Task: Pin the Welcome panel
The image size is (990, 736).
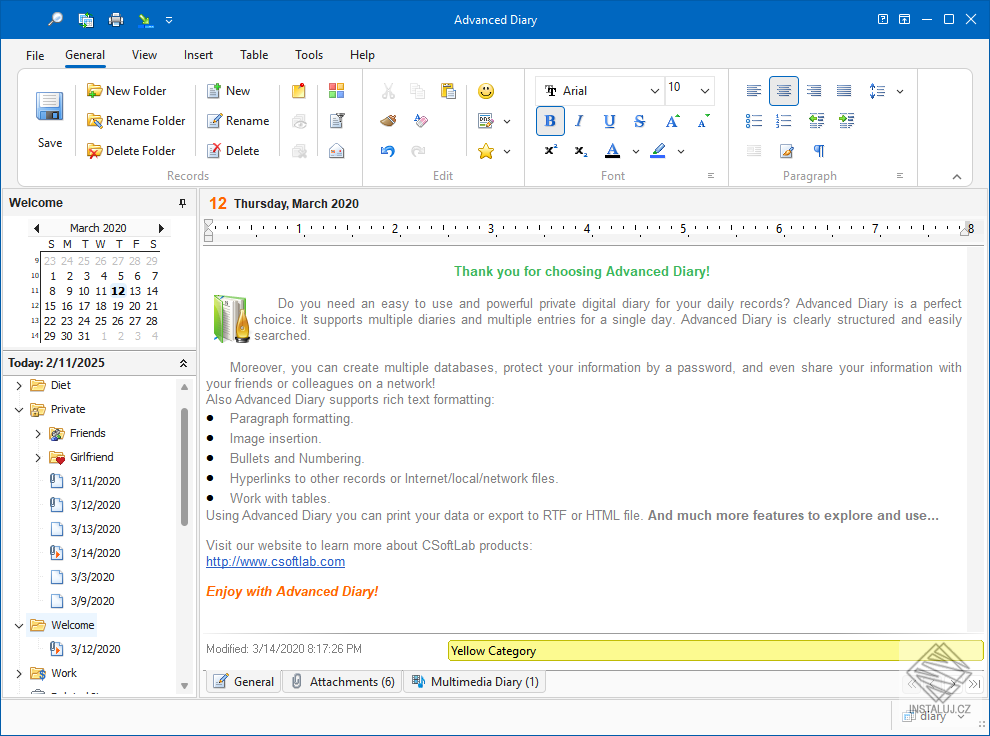Action: [182, 203]
